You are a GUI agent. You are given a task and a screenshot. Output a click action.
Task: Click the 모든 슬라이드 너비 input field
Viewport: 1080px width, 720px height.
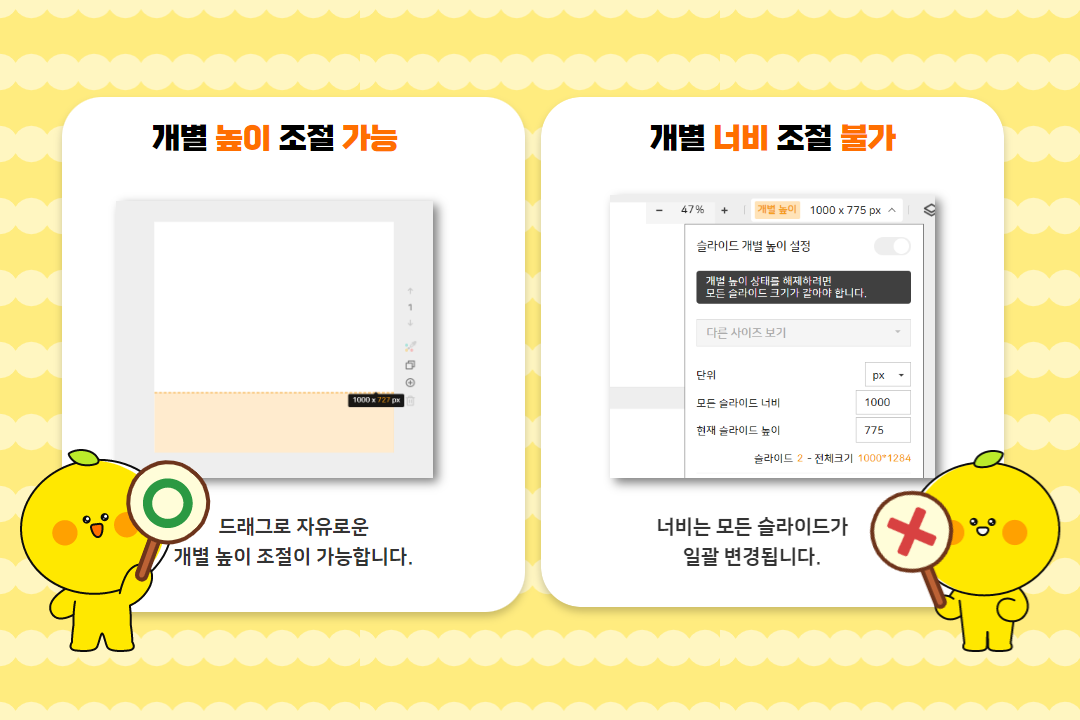(883, 402)
